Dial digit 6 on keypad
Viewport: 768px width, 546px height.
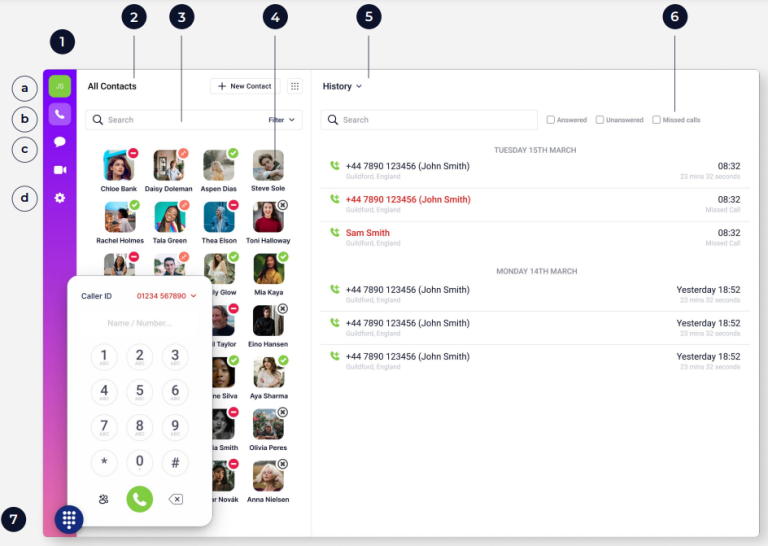175,392
